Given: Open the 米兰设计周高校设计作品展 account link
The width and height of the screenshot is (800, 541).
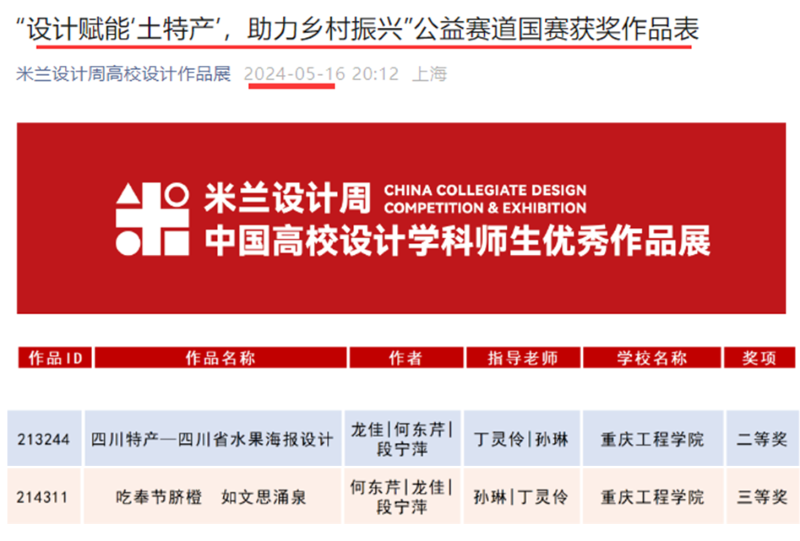Looking at the screenshot, I should coord(124,75).
